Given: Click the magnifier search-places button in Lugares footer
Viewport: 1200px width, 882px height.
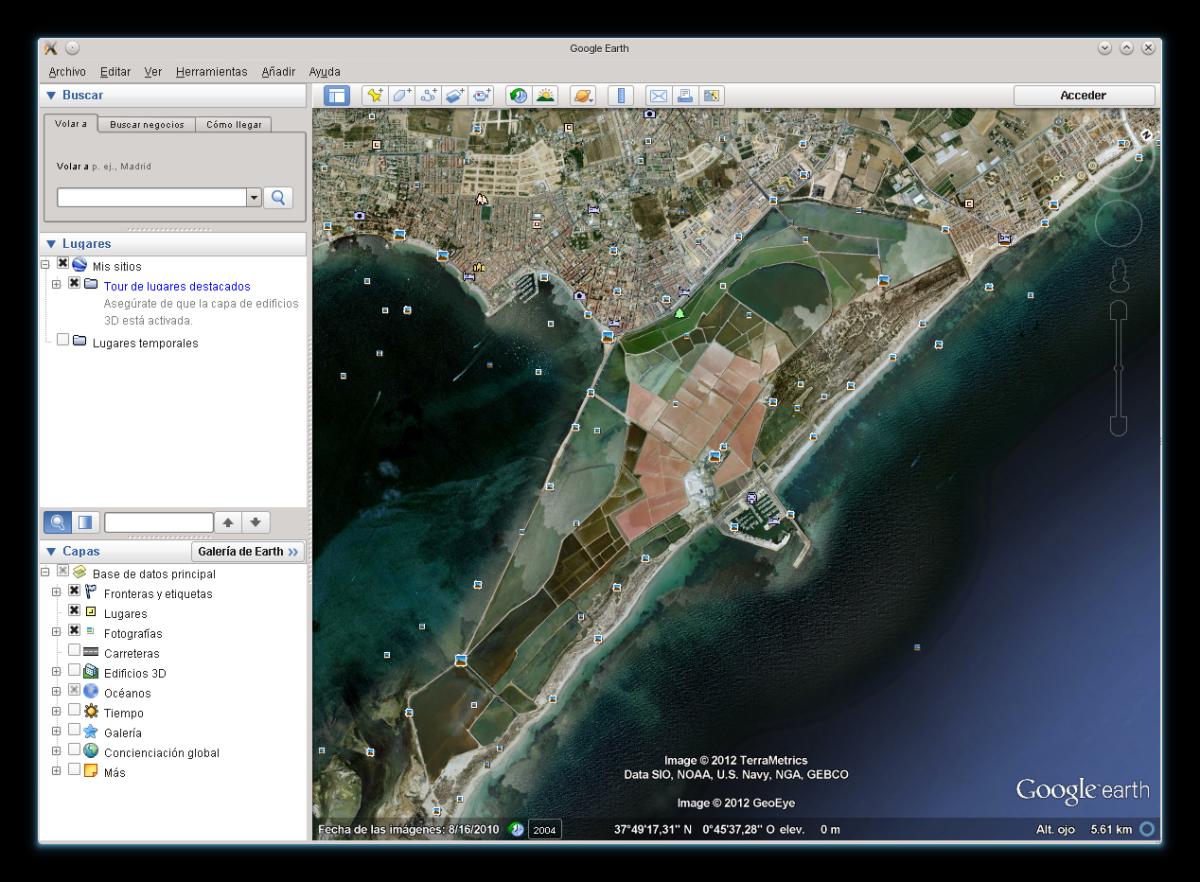Looking at the screenshot, I should click(57, 522).
